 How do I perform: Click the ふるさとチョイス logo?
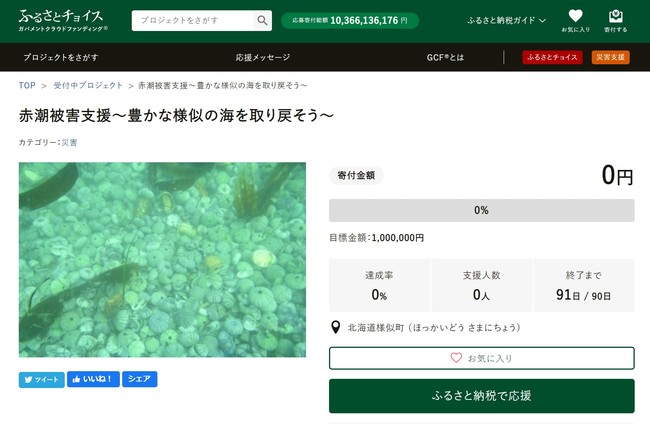(63, 20)
